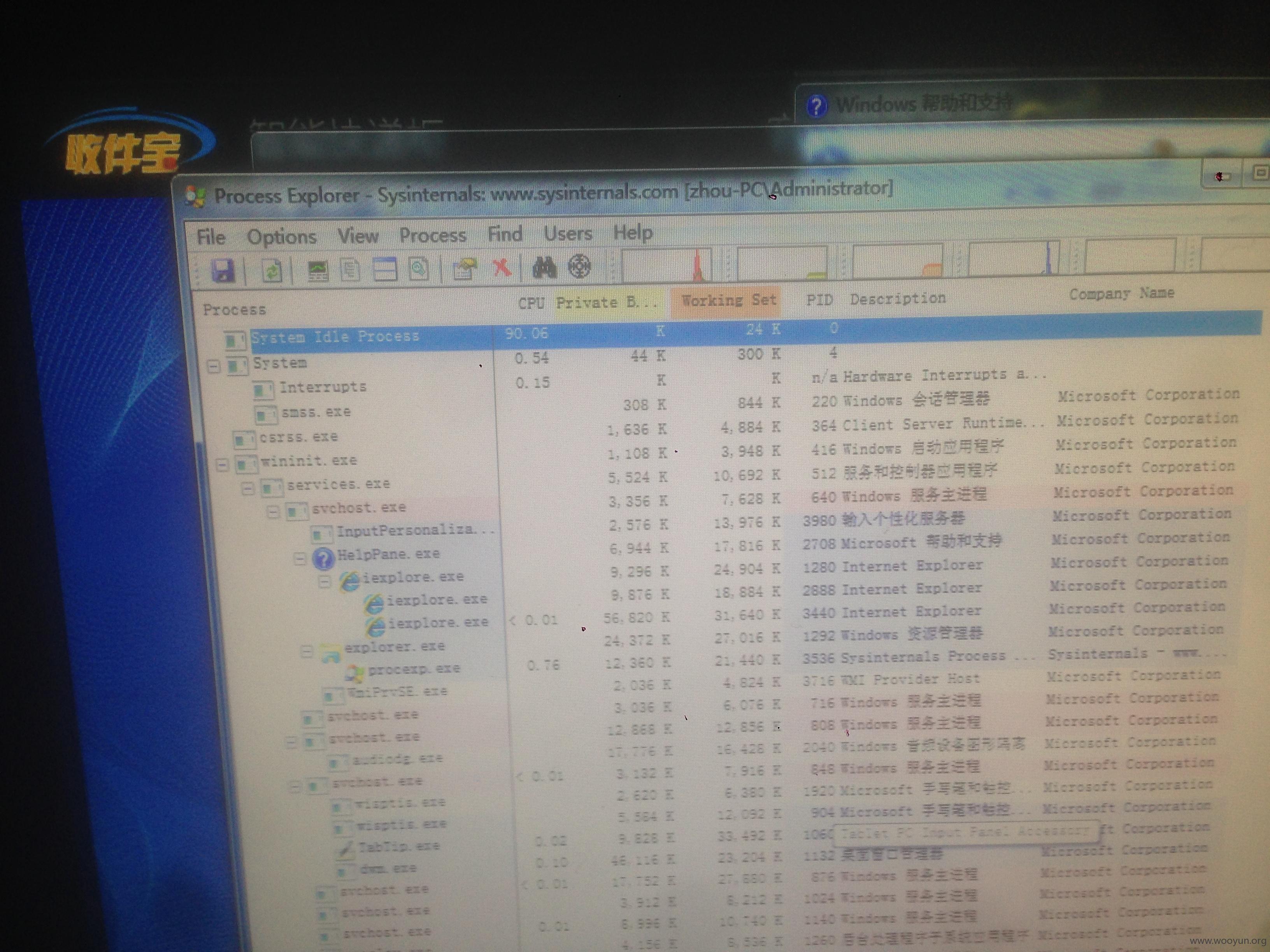Screen dimensions: 1270x952
Task: Open the System Information graph icon
Action: pyautogui.click(x=317, y=270)
